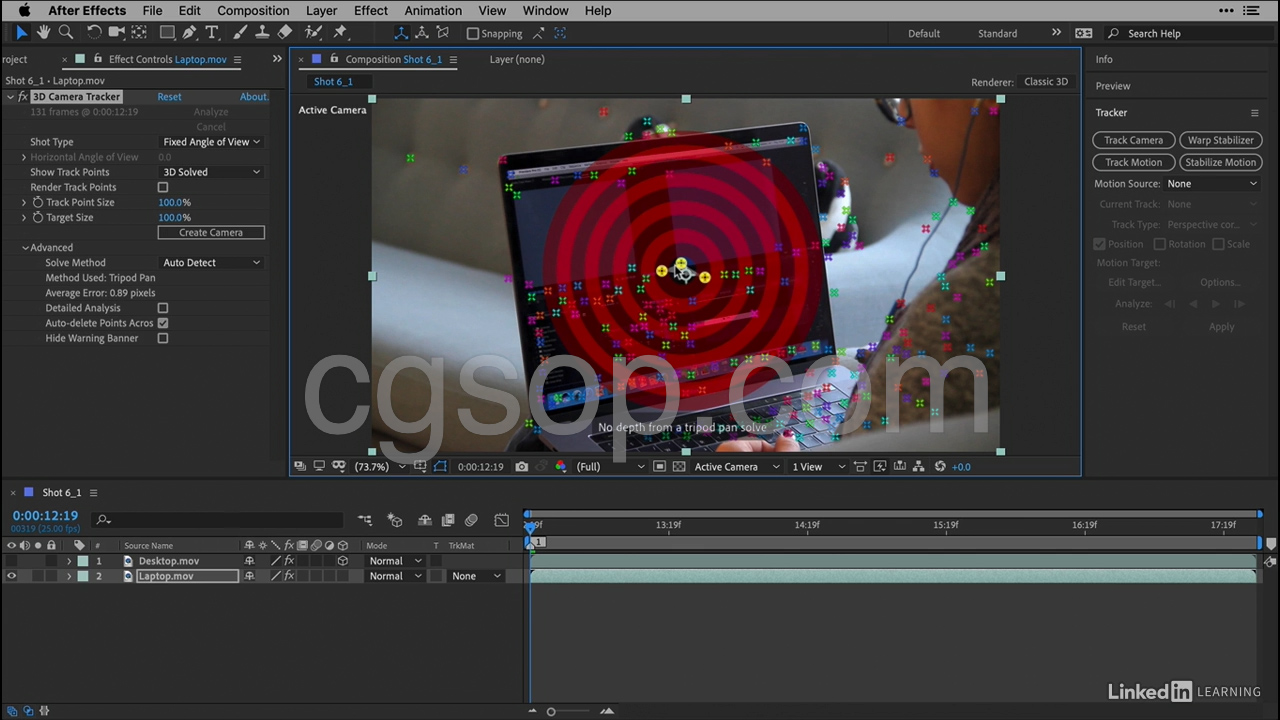Open the Composition menu
The image size is (1280, 720).
coord(253,11)
